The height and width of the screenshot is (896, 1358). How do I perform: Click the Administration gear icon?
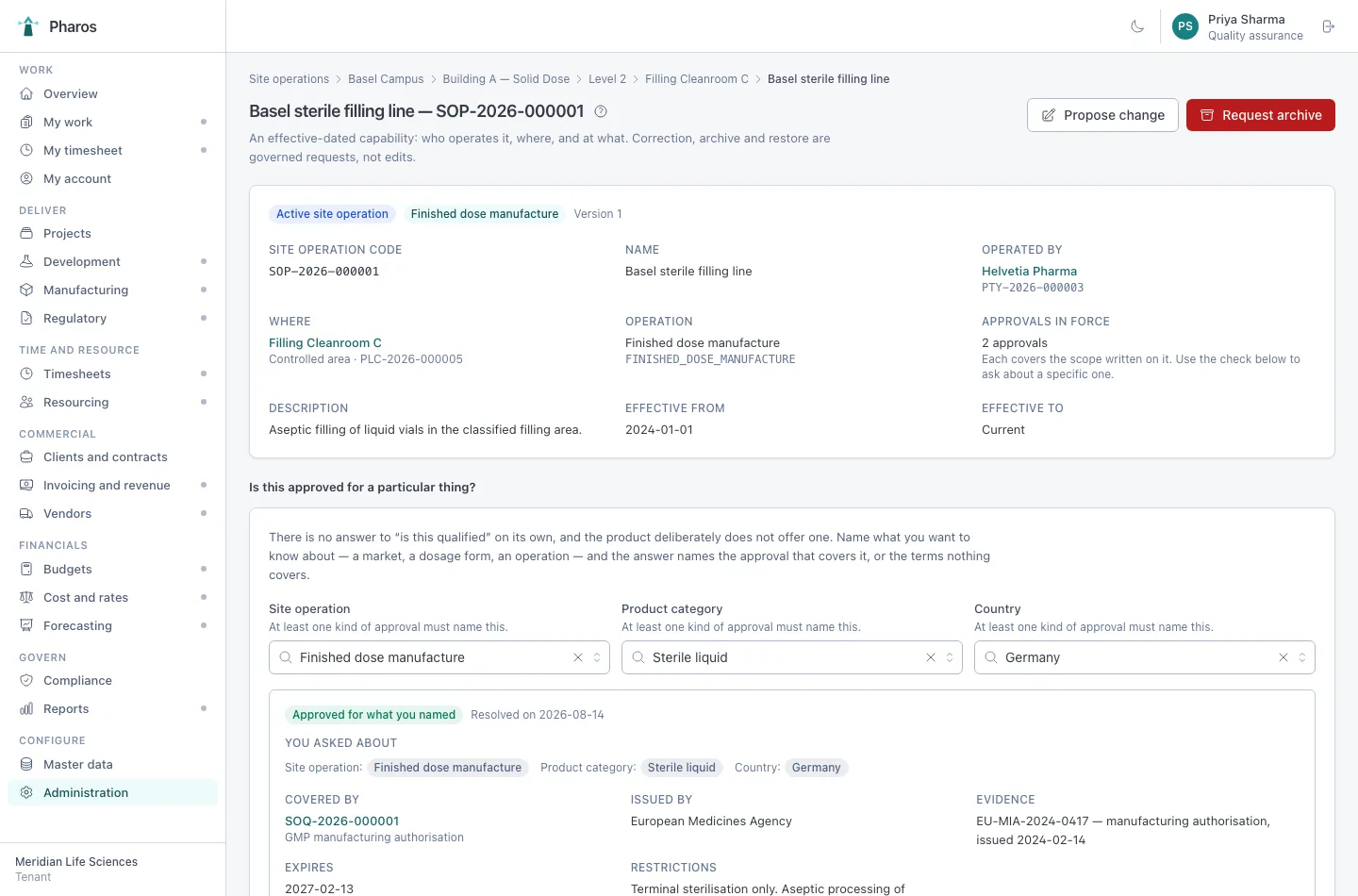pos(26,793)
